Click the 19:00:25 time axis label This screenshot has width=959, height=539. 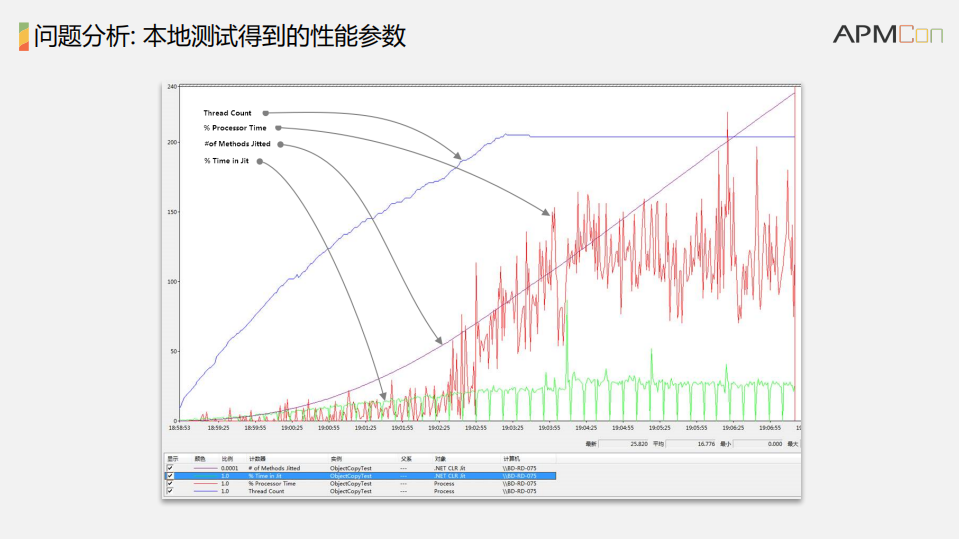(292, 428)
